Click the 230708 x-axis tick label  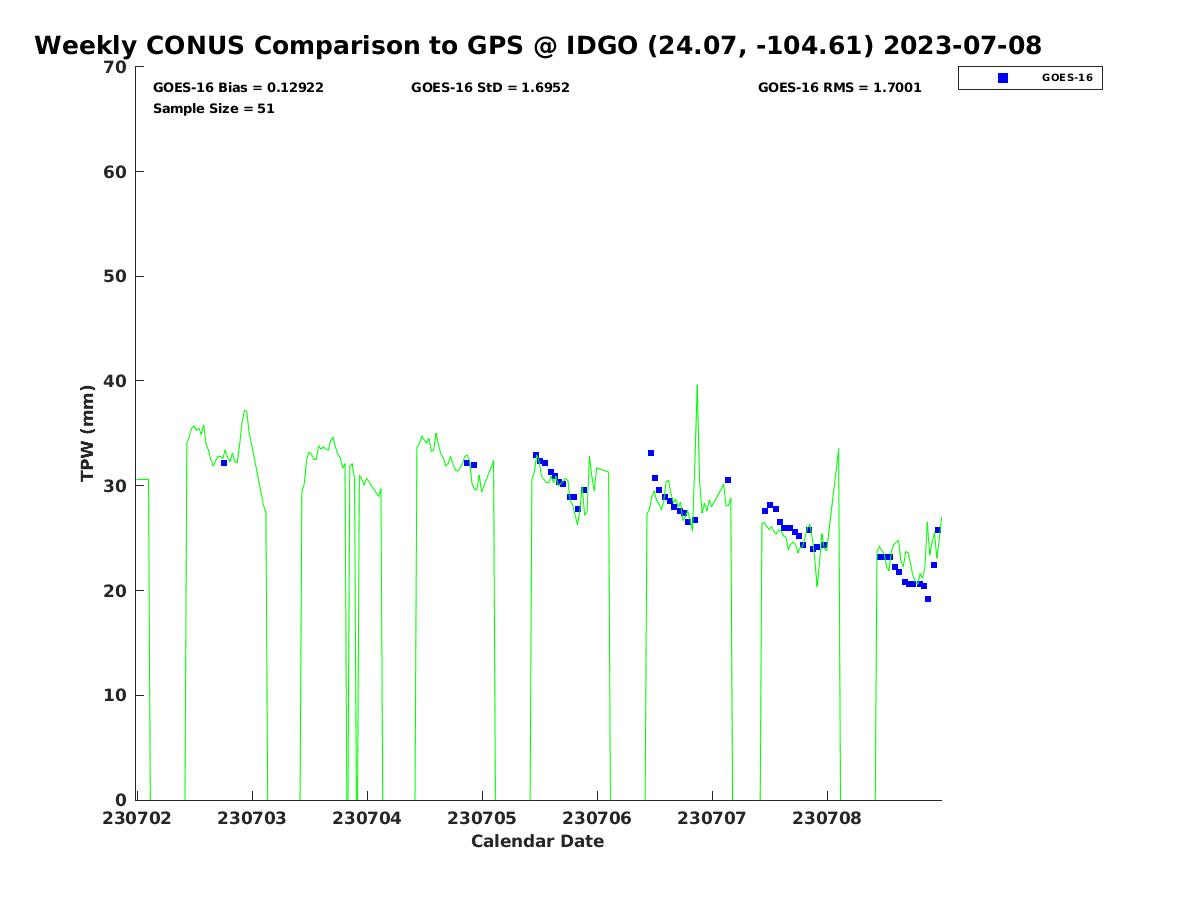[827, 818]
